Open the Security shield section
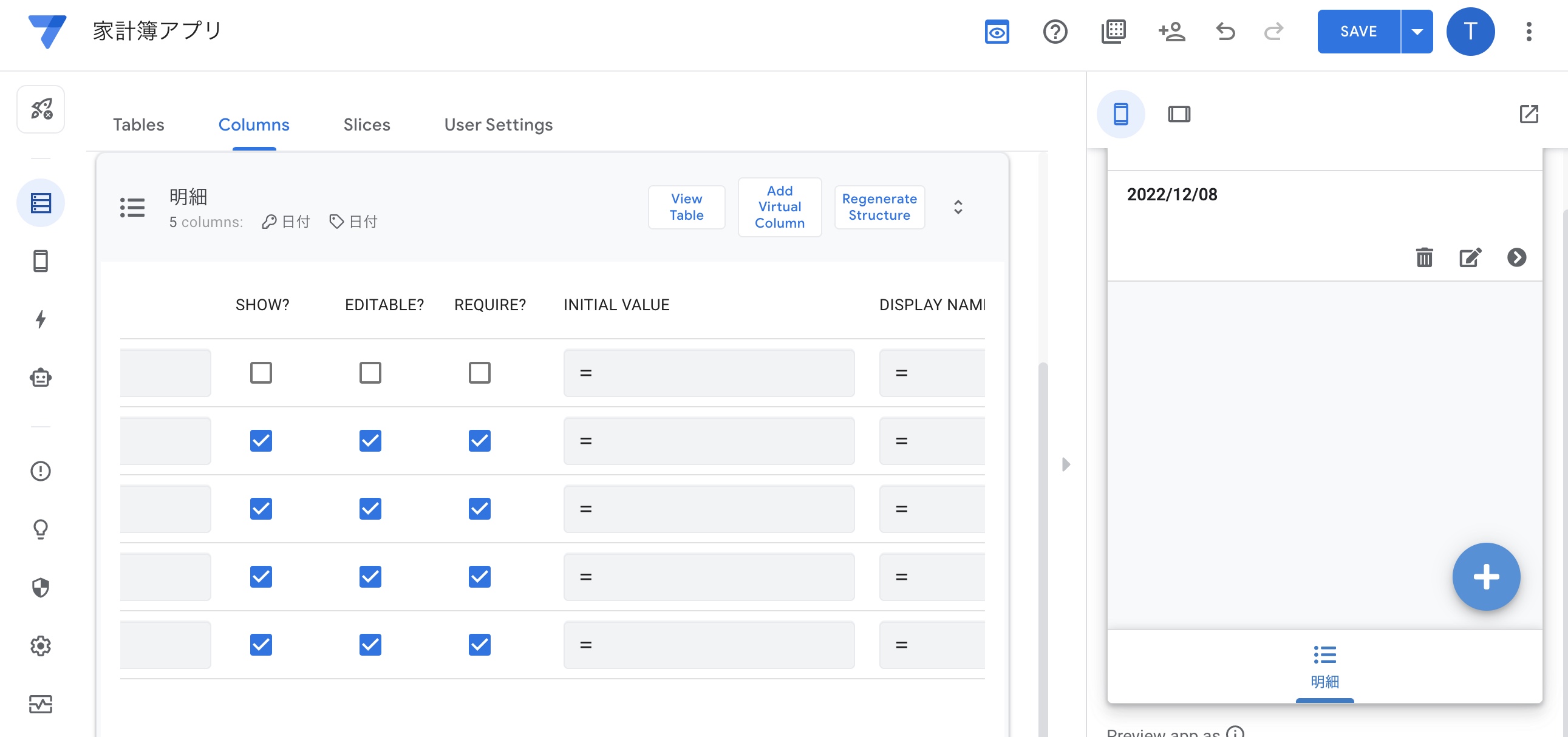The image size is (1568, 737). 40,587
